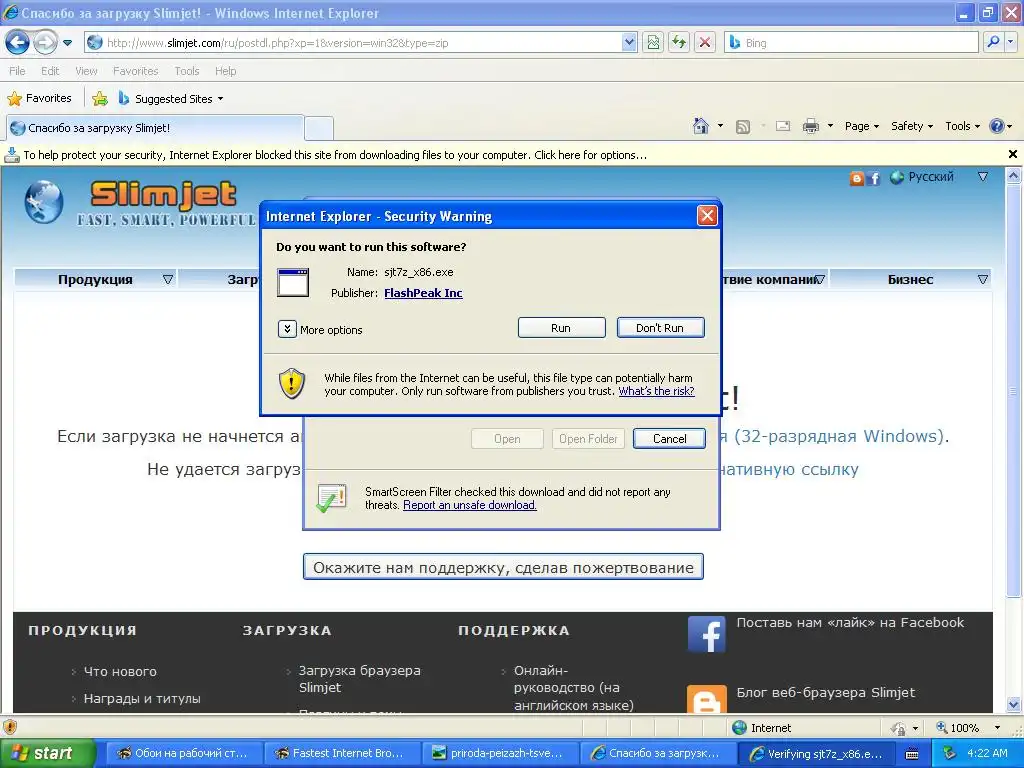Close the Security Warning dialog
Image resolution: width=1024 pixels, height=768 pixels.
pyautogui.click(x=707, y=216)
